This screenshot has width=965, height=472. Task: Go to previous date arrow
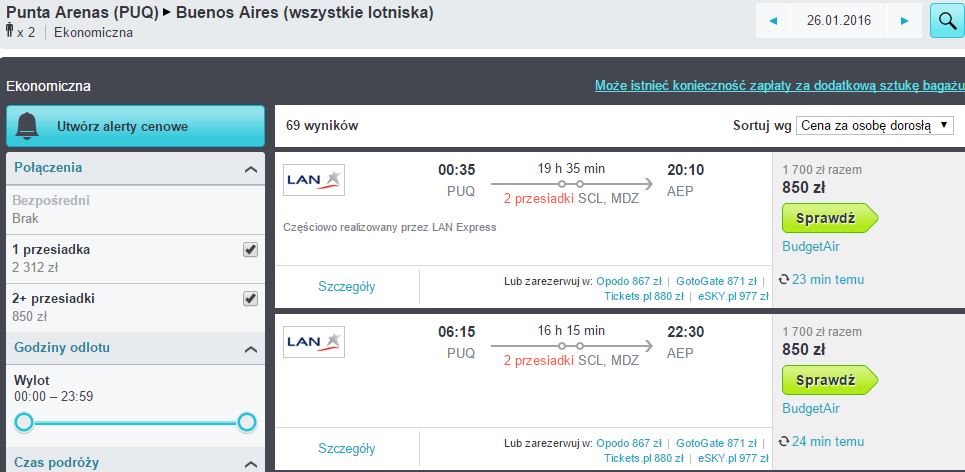(774, 21)
